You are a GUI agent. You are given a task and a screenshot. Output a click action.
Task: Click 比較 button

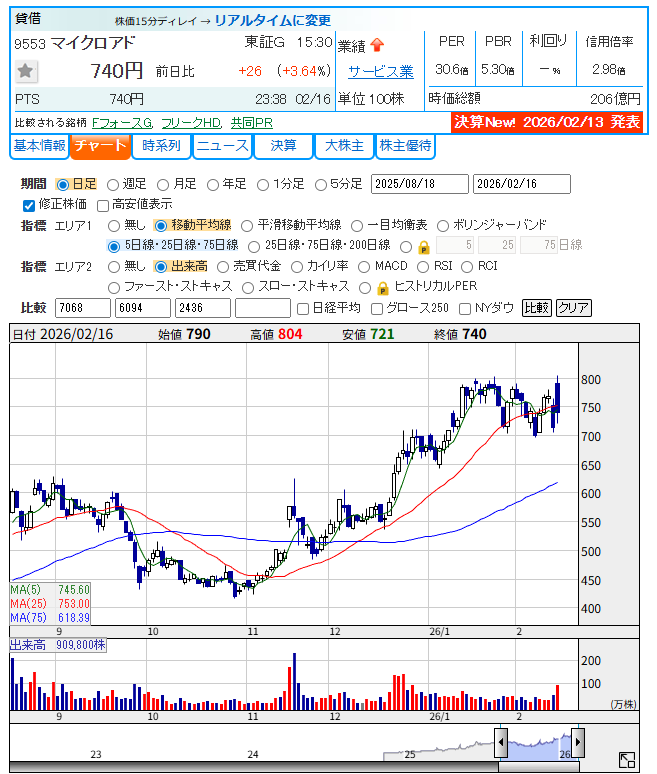(537, 308)
